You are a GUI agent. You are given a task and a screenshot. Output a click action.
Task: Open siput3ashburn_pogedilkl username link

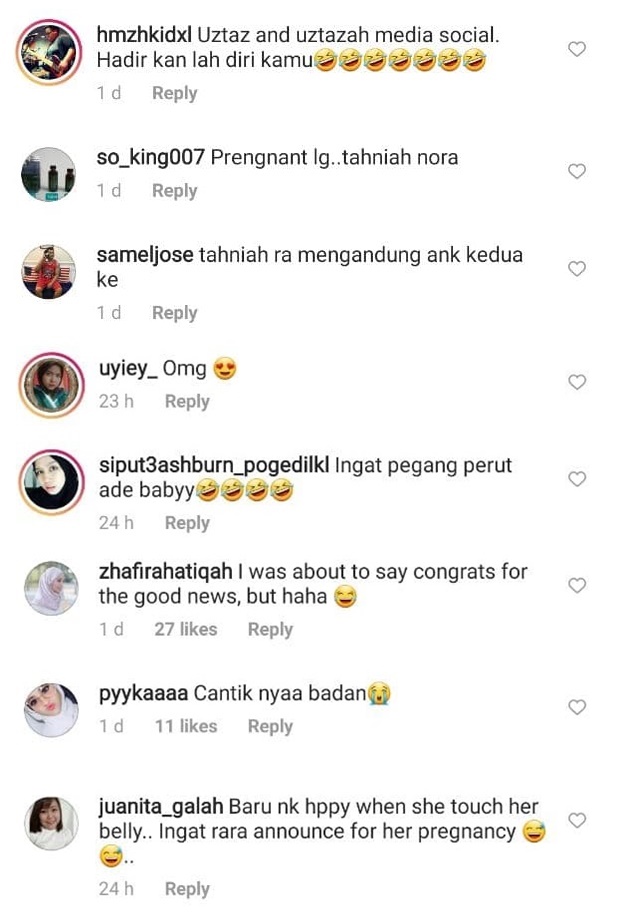[214, 466]
